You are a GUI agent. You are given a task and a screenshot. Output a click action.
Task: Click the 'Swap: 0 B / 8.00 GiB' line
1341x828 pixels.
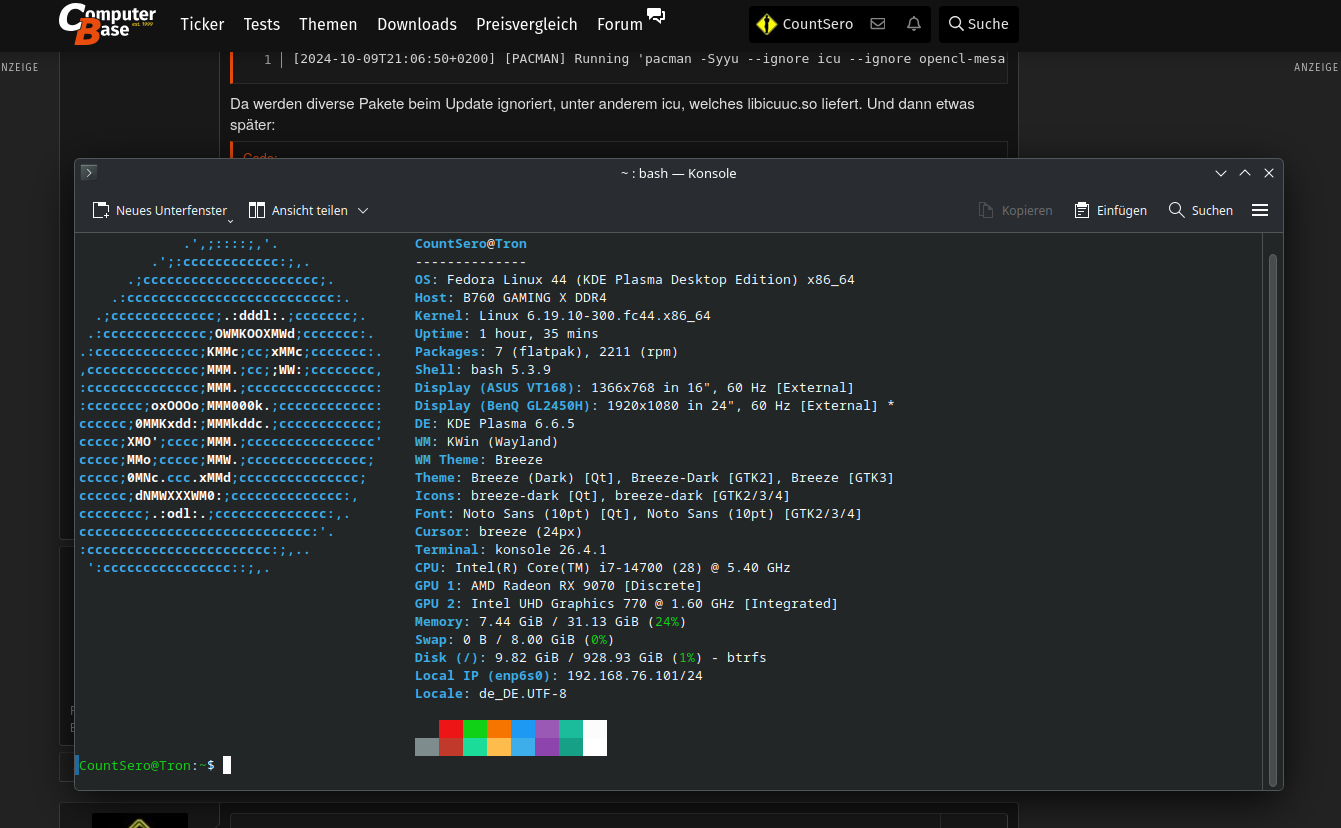tap(515, 639)
